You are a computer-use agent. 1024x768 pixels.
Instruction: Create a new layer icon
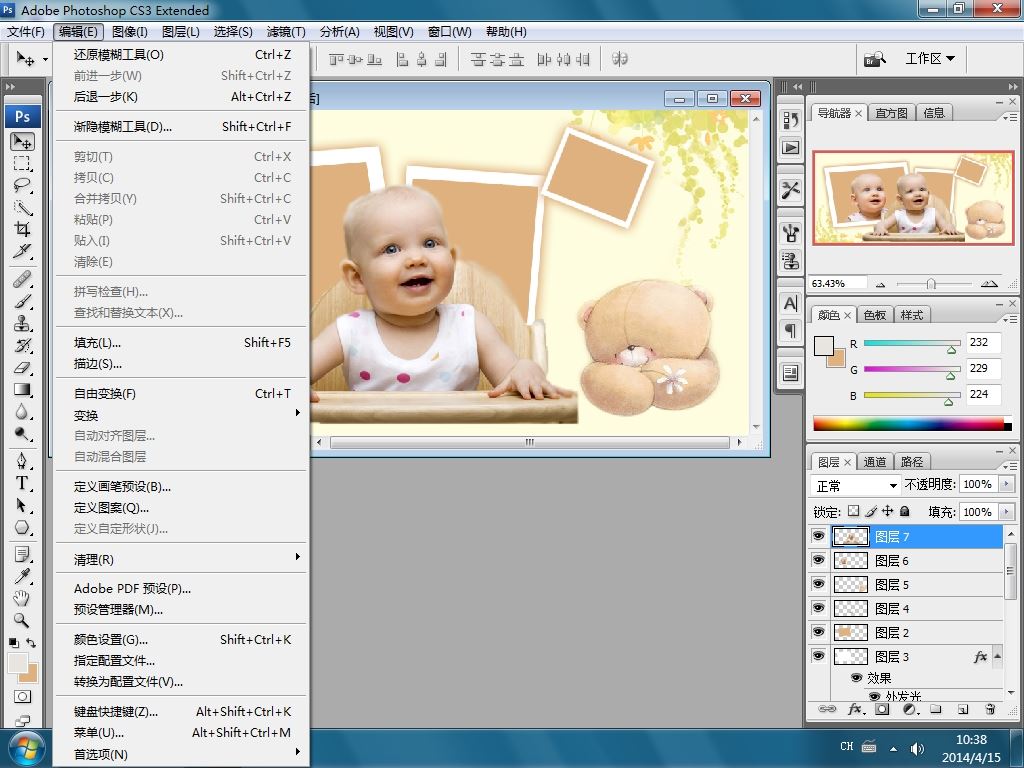coord(963,709)
